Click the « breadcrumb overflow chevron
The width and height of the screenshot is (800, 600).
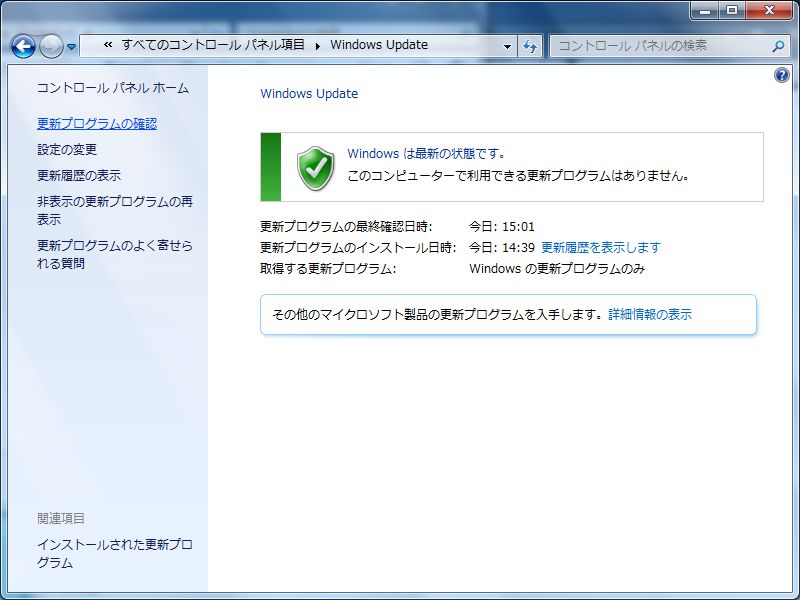coord(108,45)
